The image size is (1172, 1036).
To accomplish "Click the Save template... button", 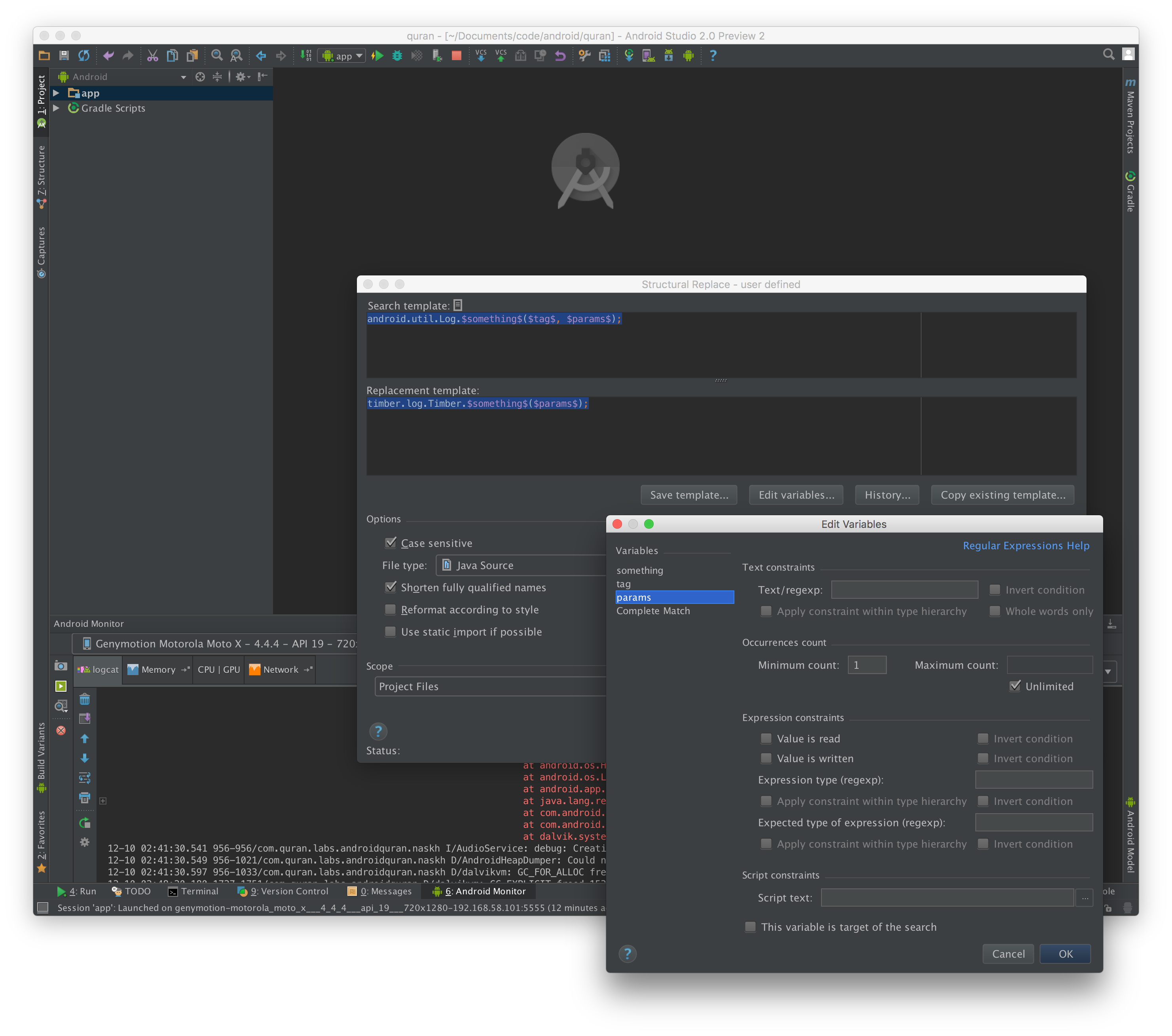I will tap(688, 494).
